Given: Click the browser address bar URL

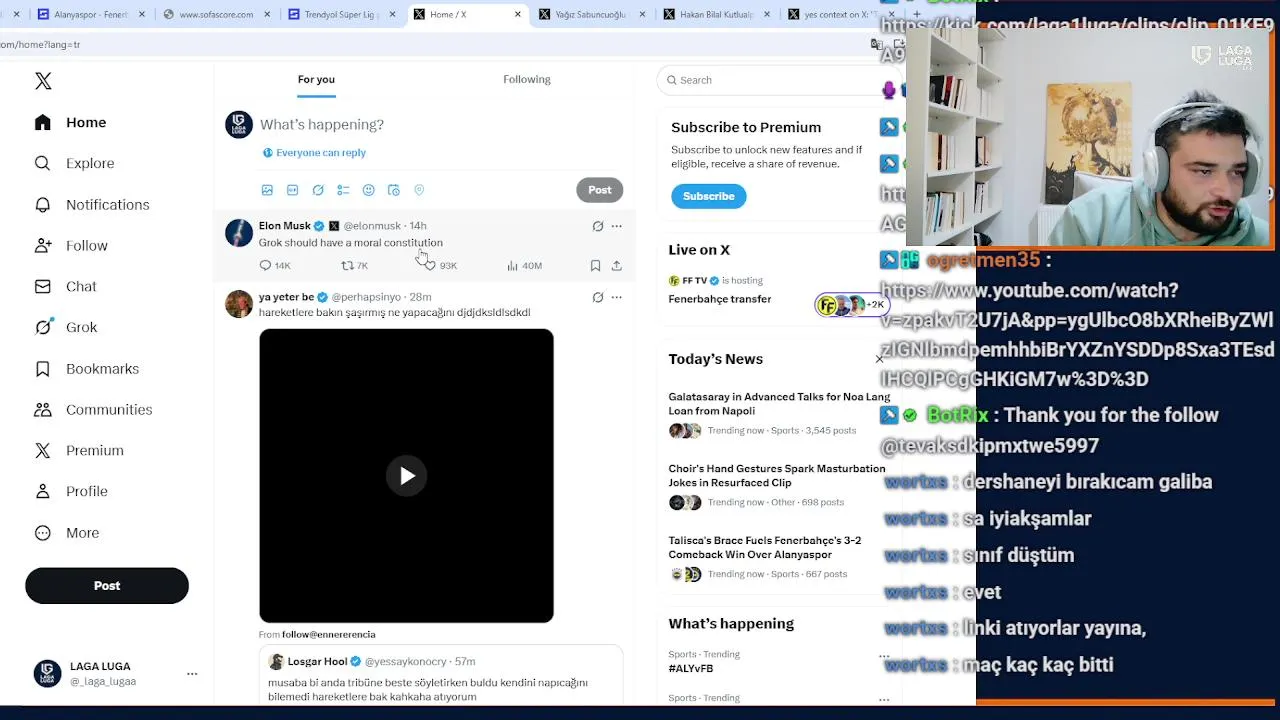Looking at the screenshot, I should tap(40, 44).
